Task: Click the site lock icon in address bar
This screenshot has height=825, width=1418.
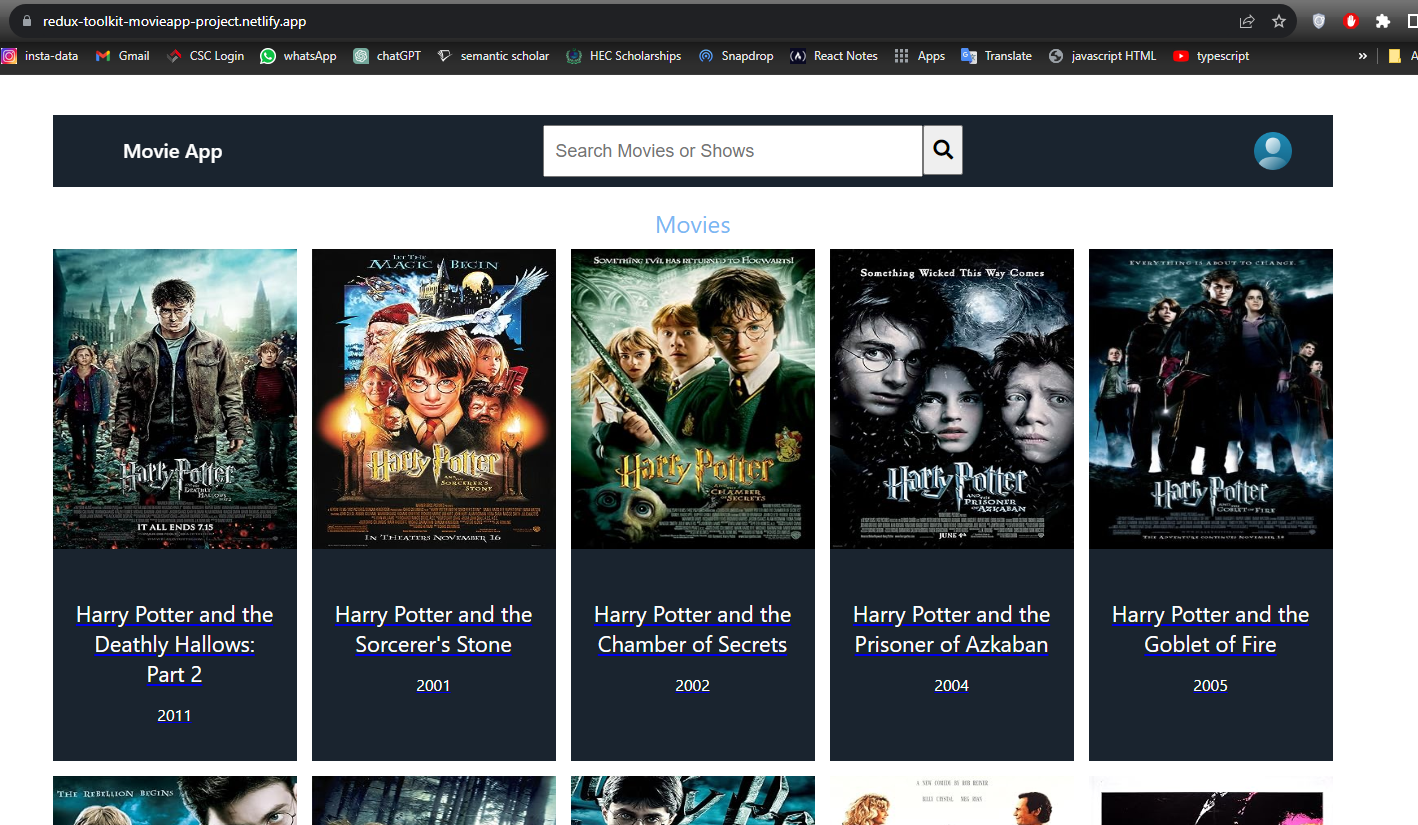Action: pos(26,21)
